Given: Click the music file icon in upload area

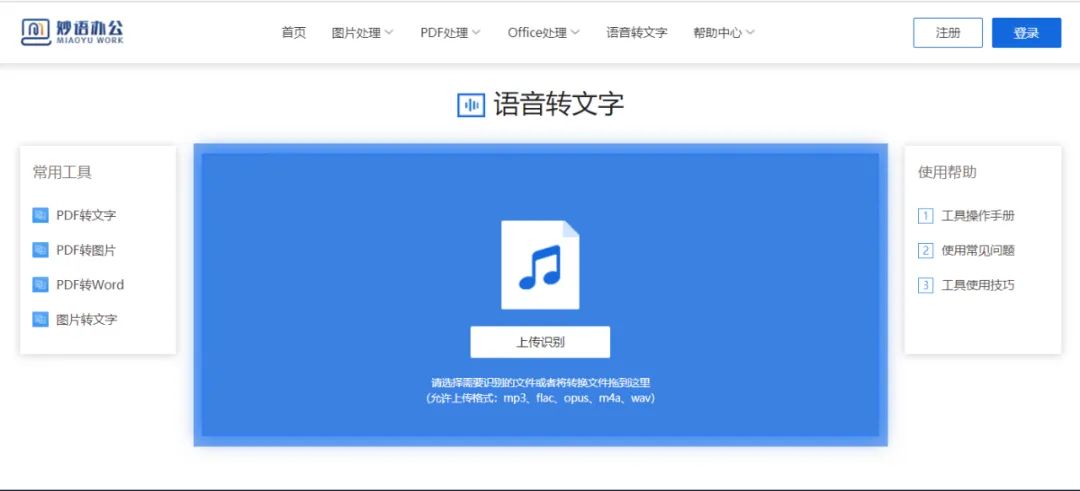Looking at the screenshot, I should pos(540,264).
